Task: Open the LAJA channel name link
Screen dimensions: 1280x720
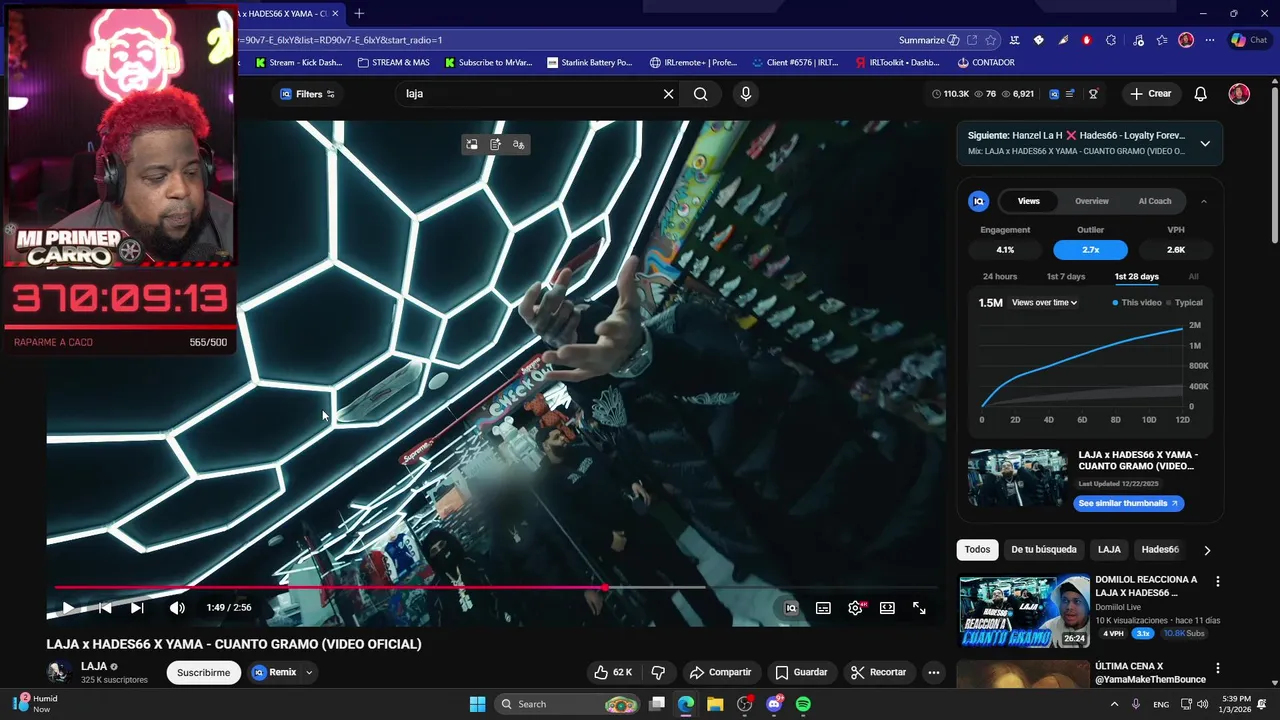Action: click(x=94, y=666)
